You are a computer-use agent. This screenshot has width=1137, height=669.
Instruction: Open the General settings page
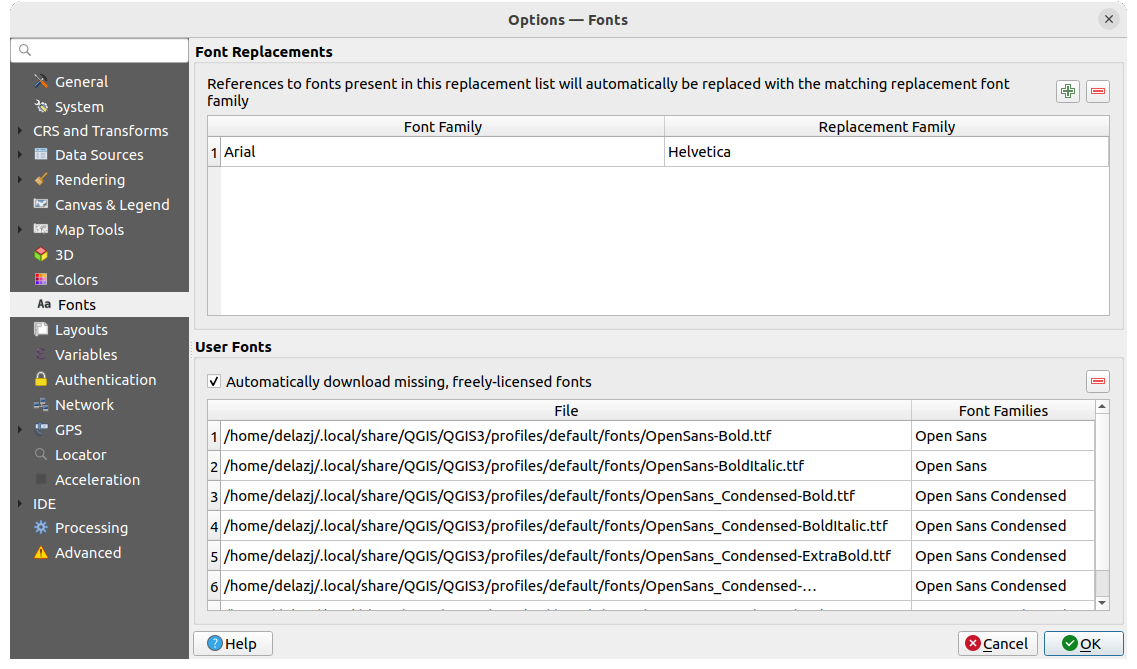(81, 82)
